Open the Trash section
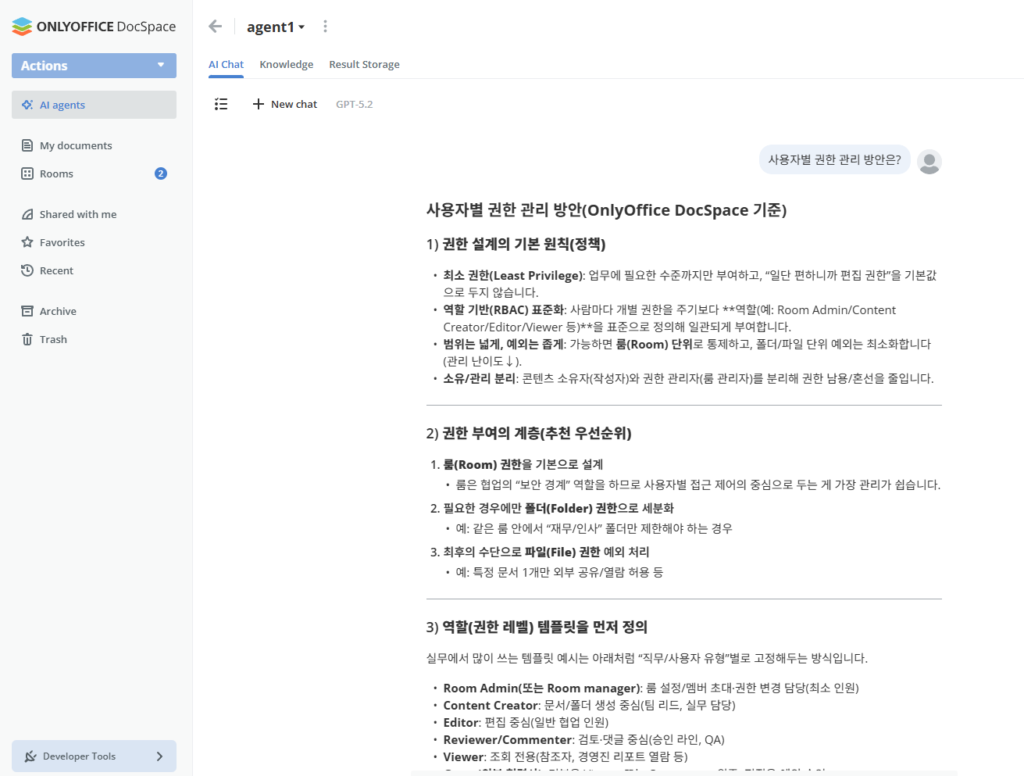 [x=53, y=339]
